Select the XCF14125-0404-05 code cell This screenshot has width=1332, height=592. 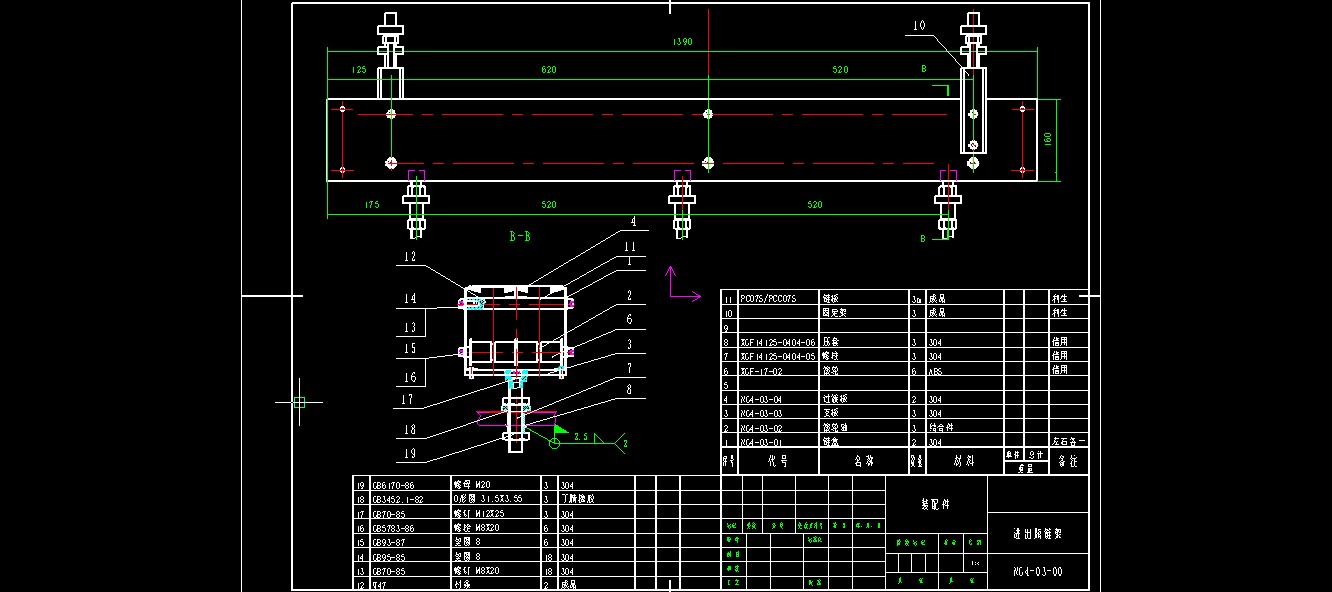pos(777,356)
